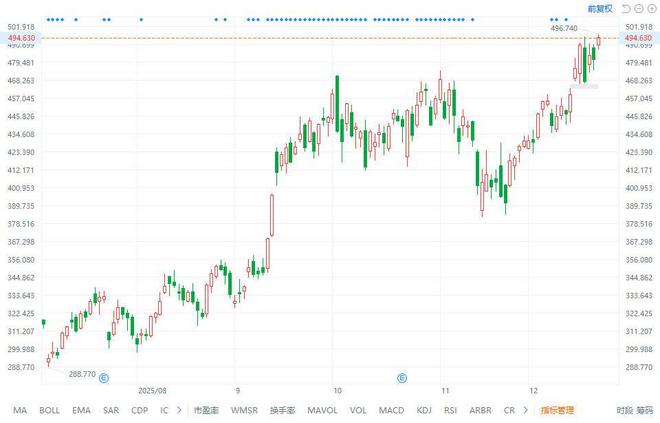
Task: Toggle the EMA overlay indicator
Action: pos(81,410)
